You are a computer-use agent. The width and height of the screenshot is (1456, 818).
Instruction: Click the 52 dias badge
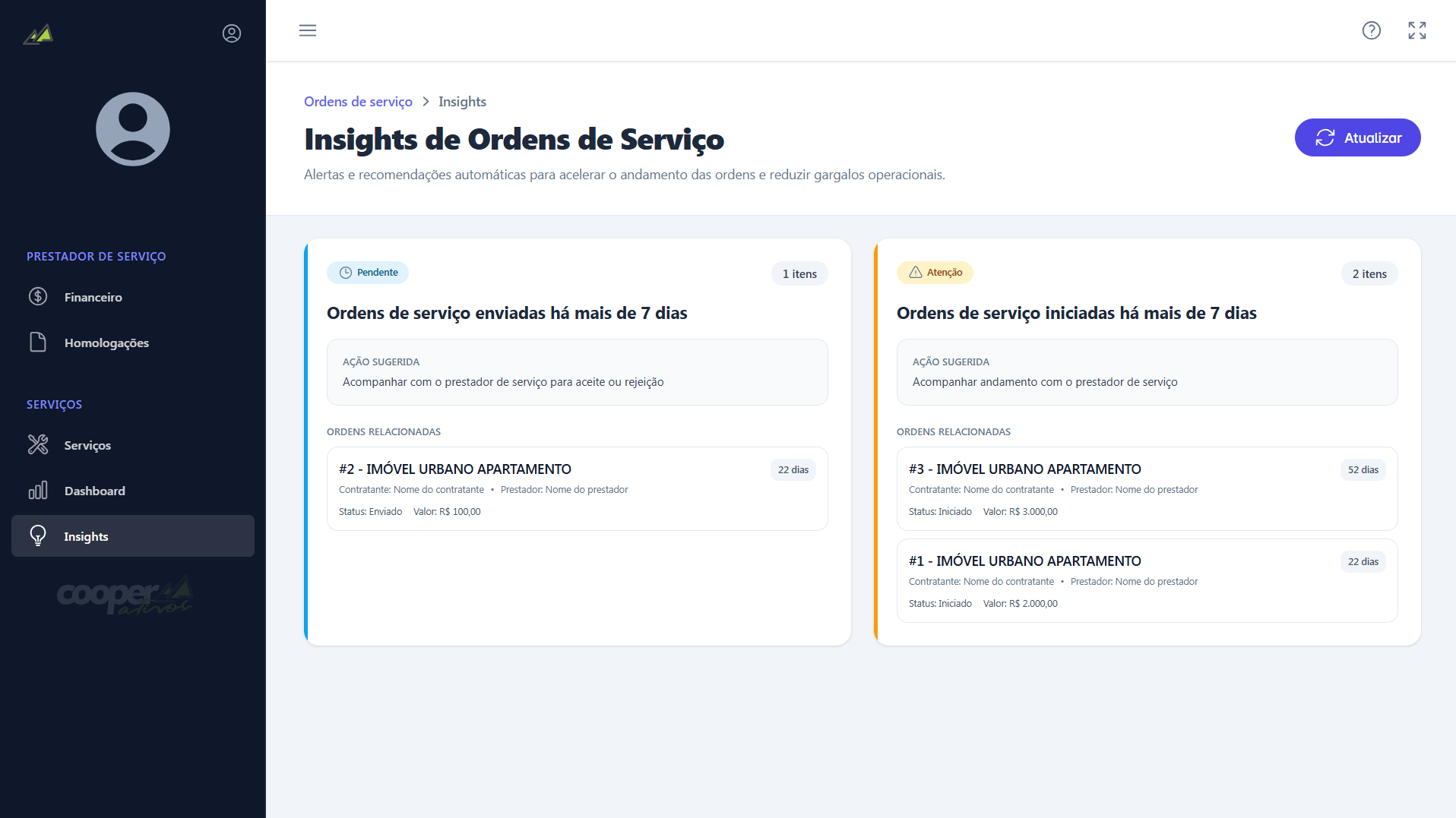1363,469
